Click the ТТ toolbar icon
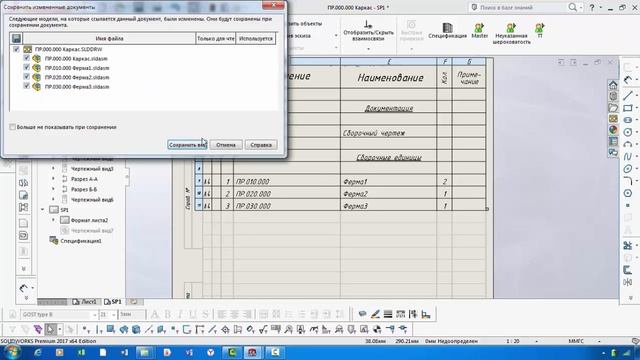This screenshot has width=640, height=360. click(x=540, y=28)
